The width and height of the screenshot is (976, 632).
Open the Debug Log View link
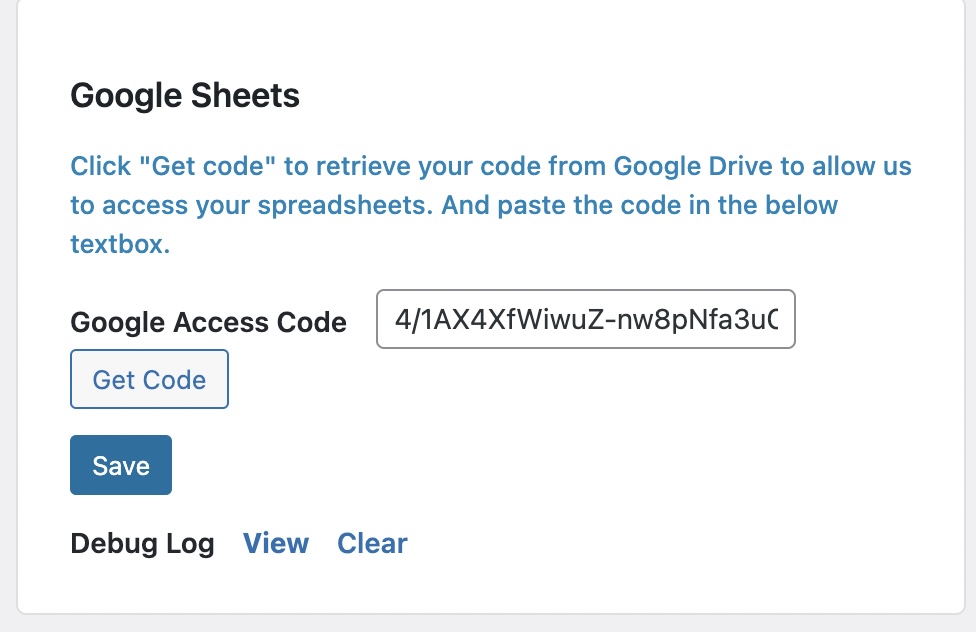click(276, 543)
